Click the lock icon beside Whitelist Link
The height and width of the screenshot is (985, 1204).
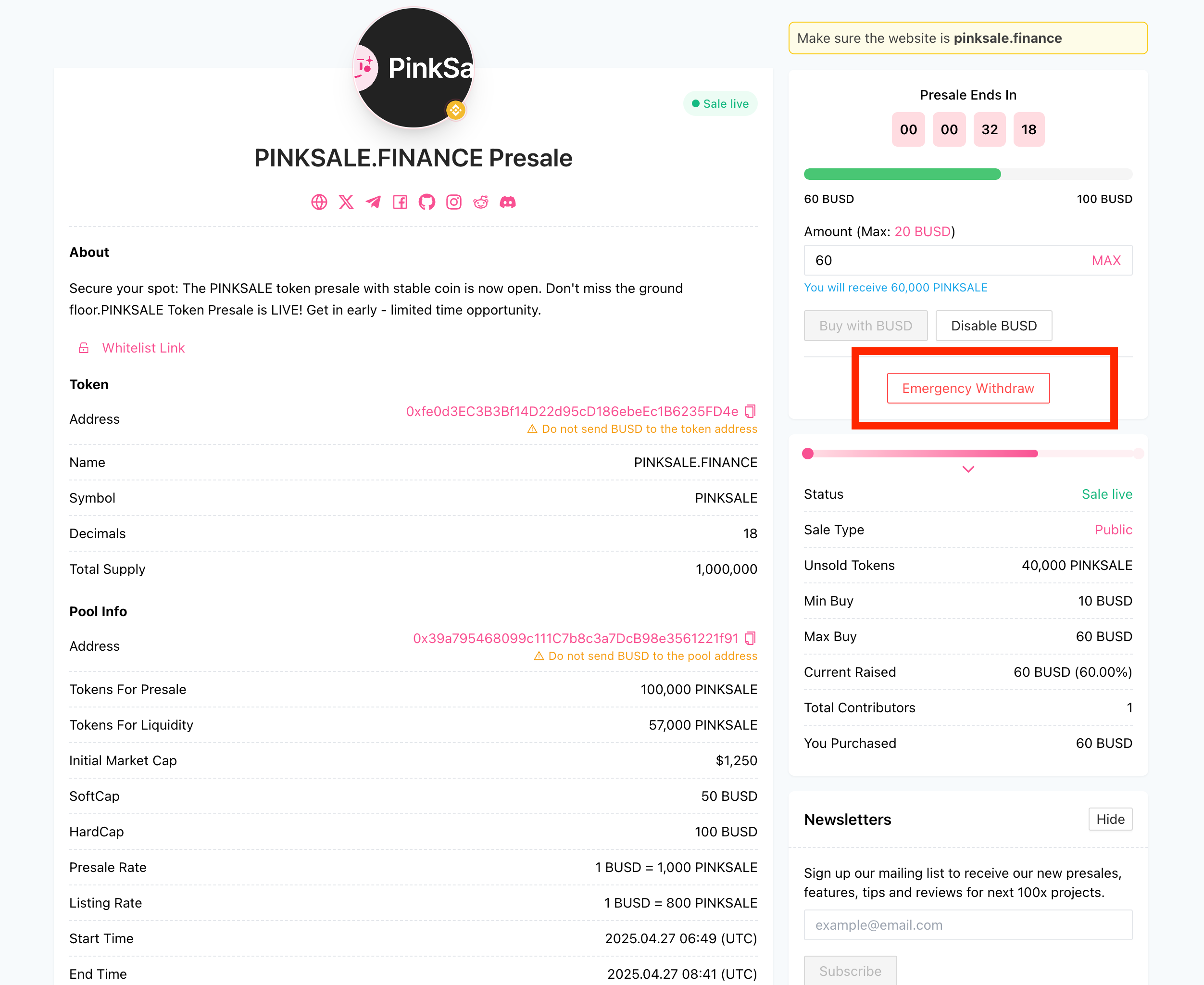(83, 348)
